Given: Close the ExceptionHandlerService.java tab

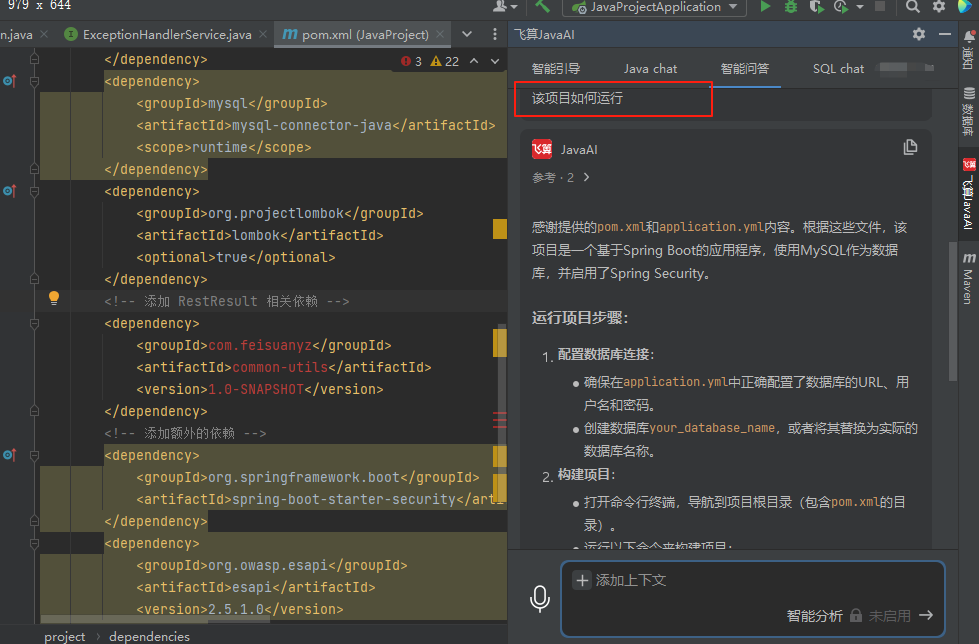Looking at the screenshot, I should 263,34.
